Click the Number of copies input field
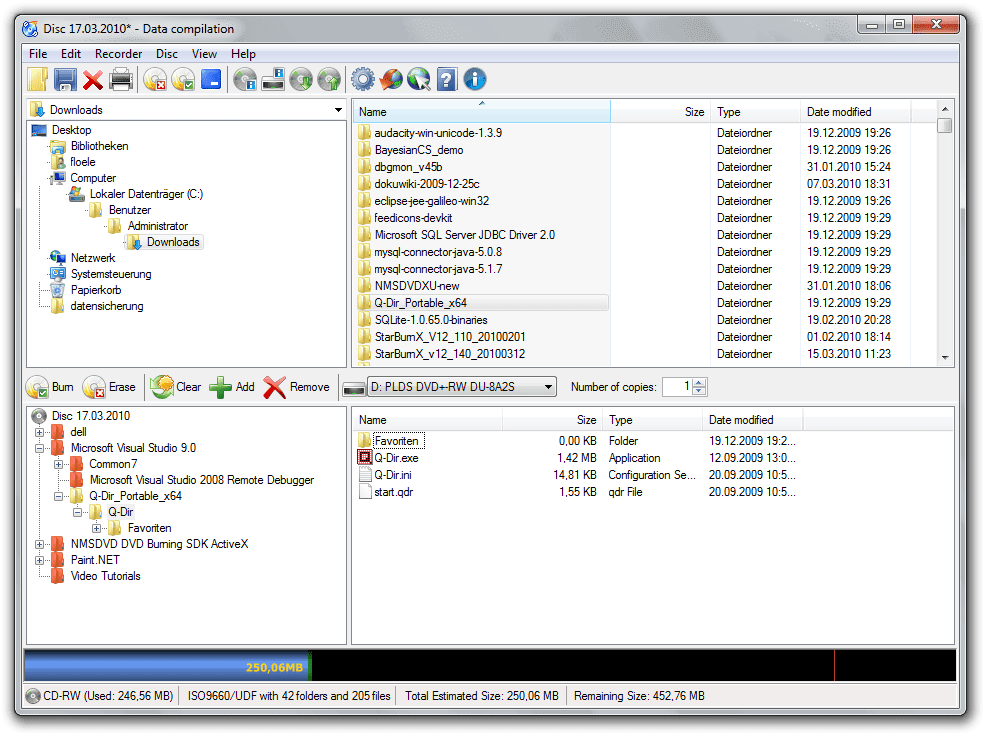Viewport: 985px width, 734px height. [x=677, y=386]
